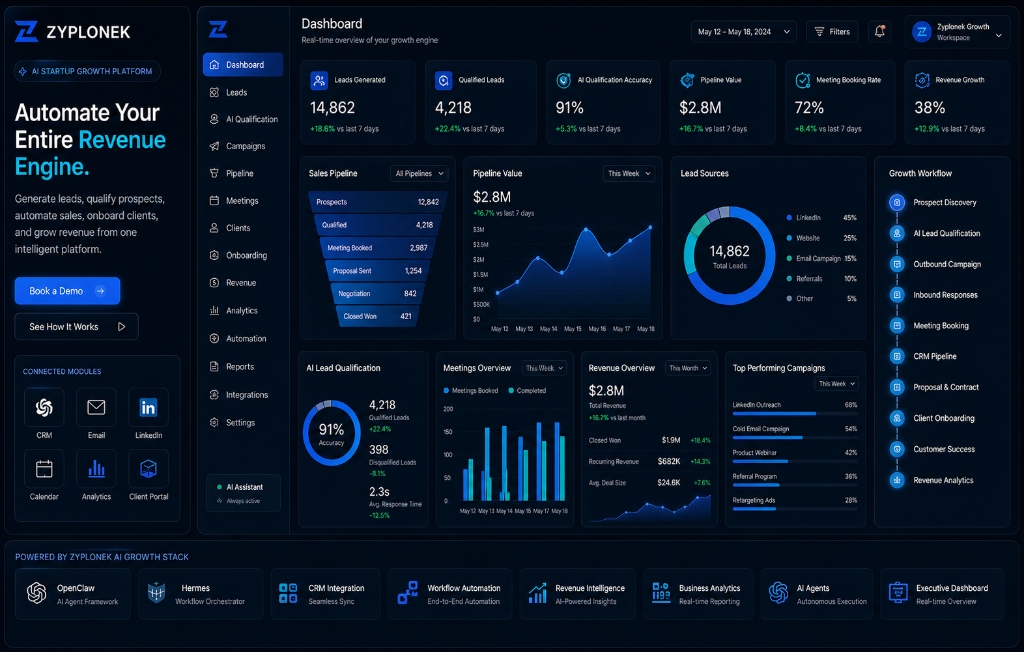Open the Client Portal module icon

click(x=148, y=468)
